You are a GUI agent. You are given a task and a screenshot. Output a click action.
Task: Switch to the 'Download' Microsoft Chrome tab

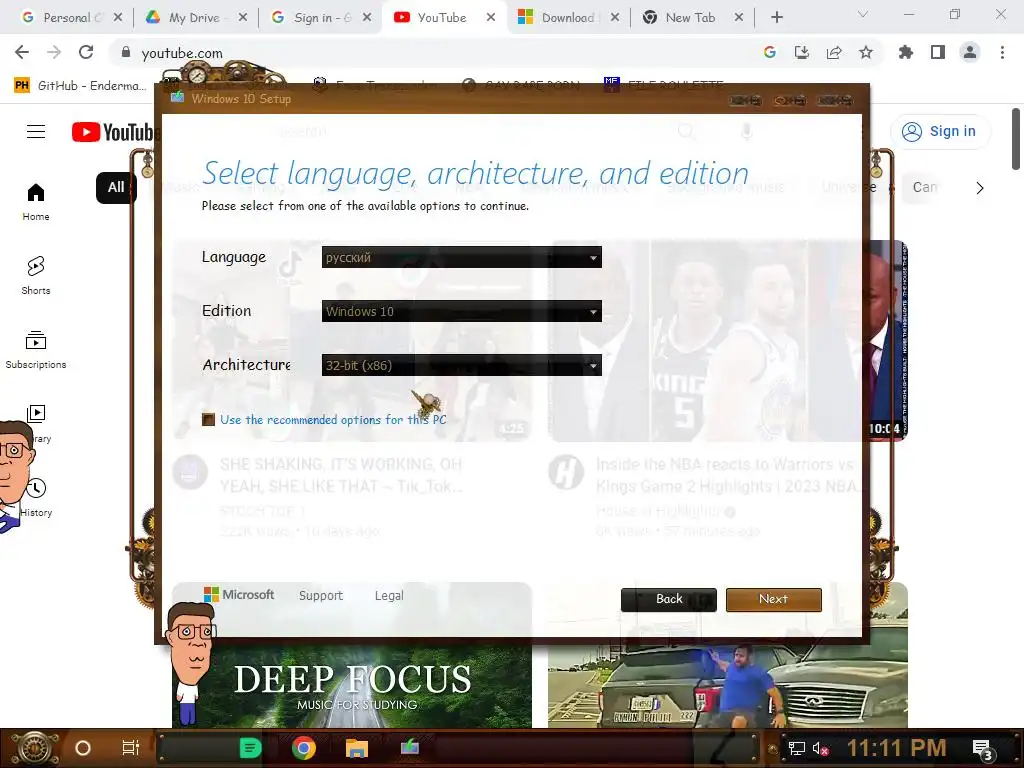pyautogui.click(x=567, y=18)
